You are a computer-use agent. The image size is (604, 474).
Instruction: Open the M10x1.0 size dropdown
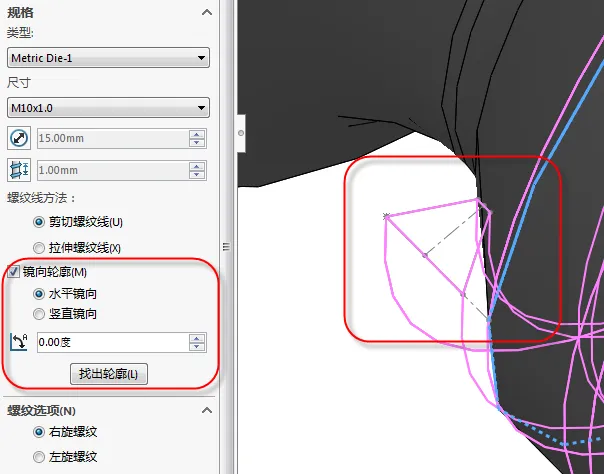108,108
